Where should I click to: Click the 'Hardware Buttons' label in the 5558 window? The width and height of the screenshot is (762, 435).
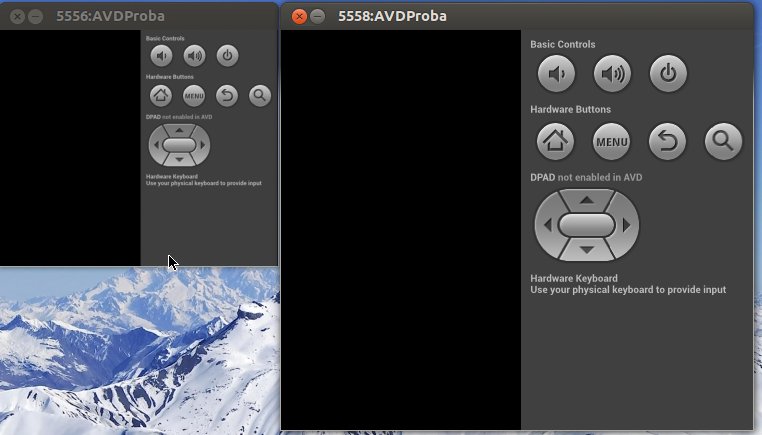click(x=571, y=109)
